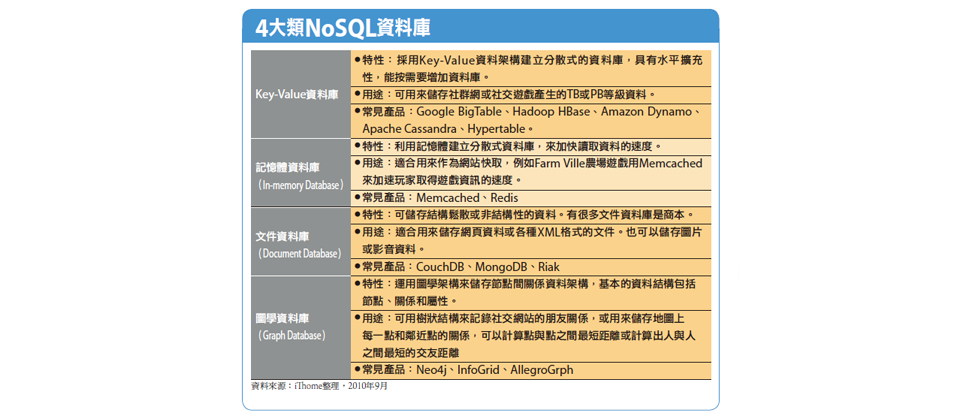This screenshot has width=960, height=420.
Task: Click the '(Graph Database)' subtitle text
Action: (x=291, y=336)
